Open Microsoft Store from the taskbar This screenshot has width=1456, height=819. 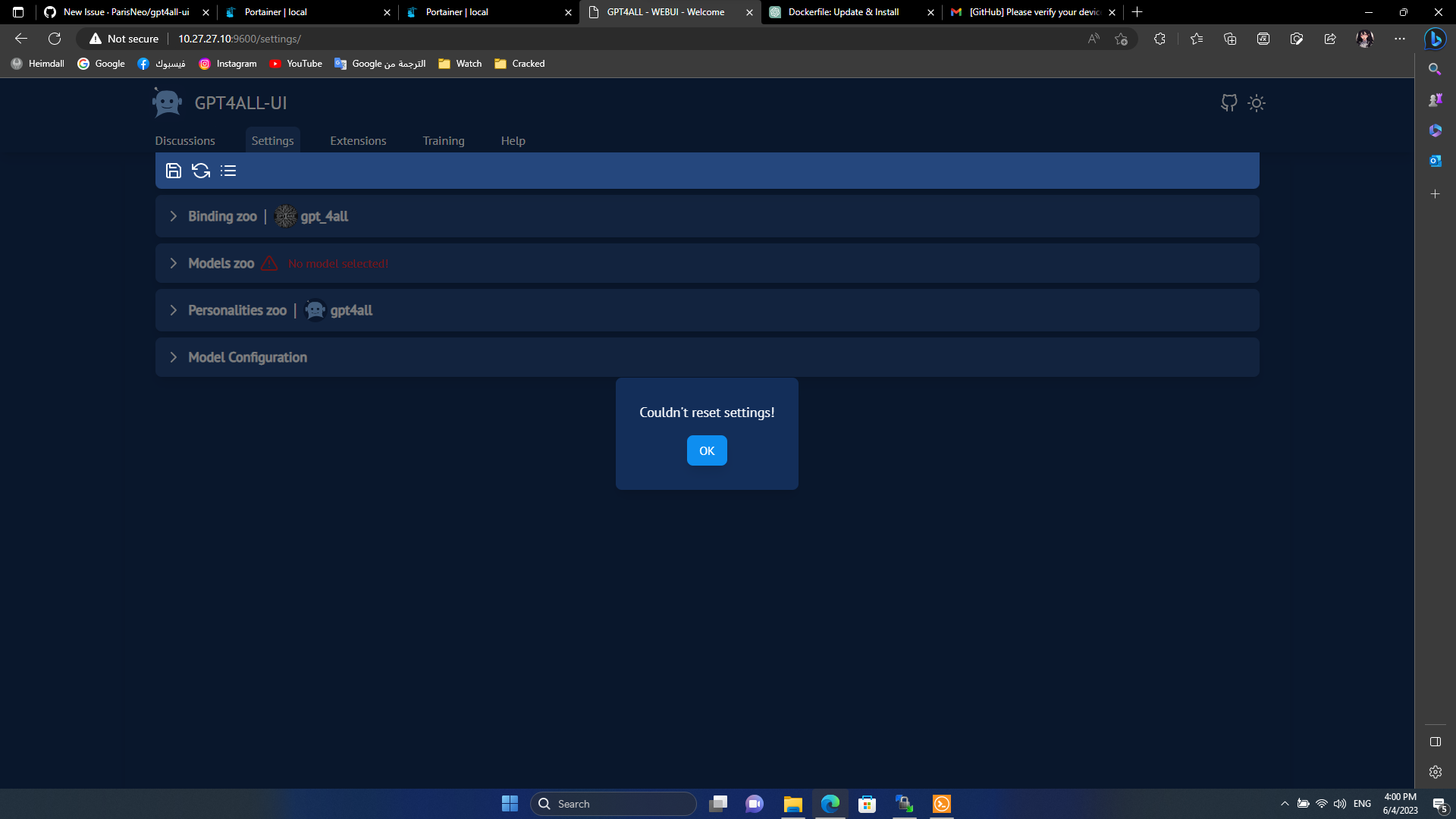[868, 803]
